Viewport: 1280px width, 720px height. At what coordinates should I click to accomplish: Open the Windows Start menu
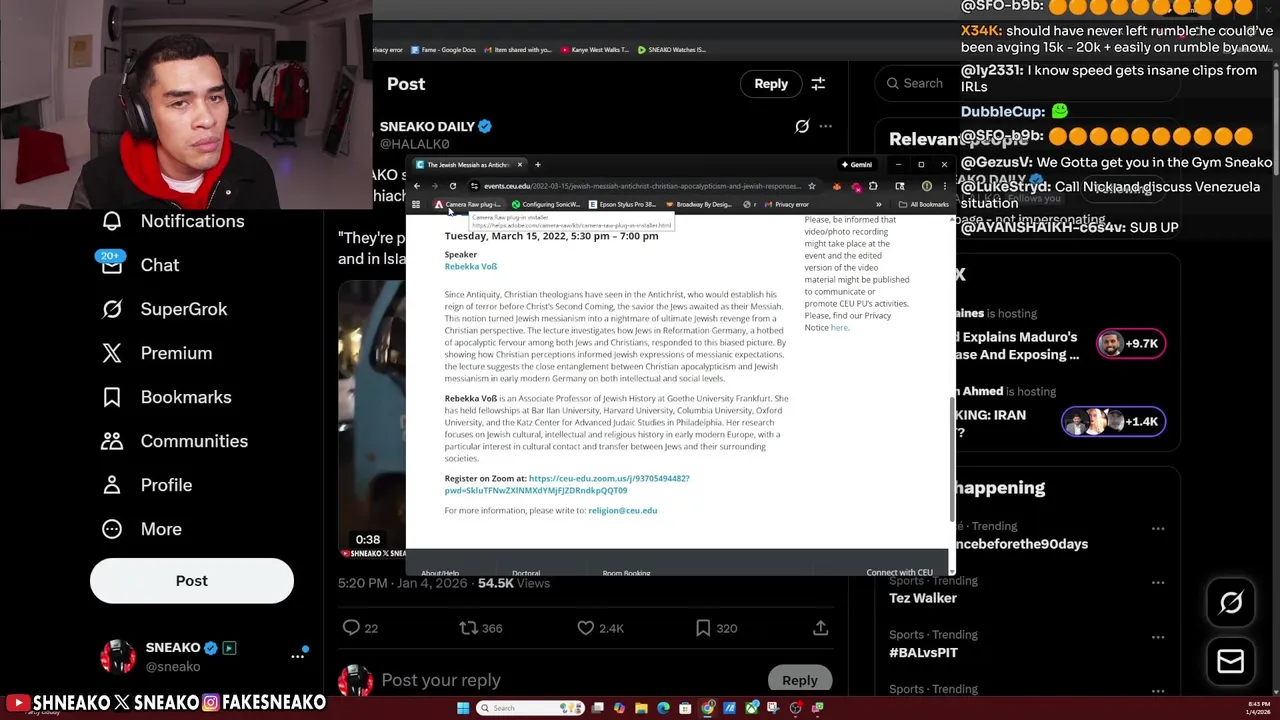coord(463,708)
